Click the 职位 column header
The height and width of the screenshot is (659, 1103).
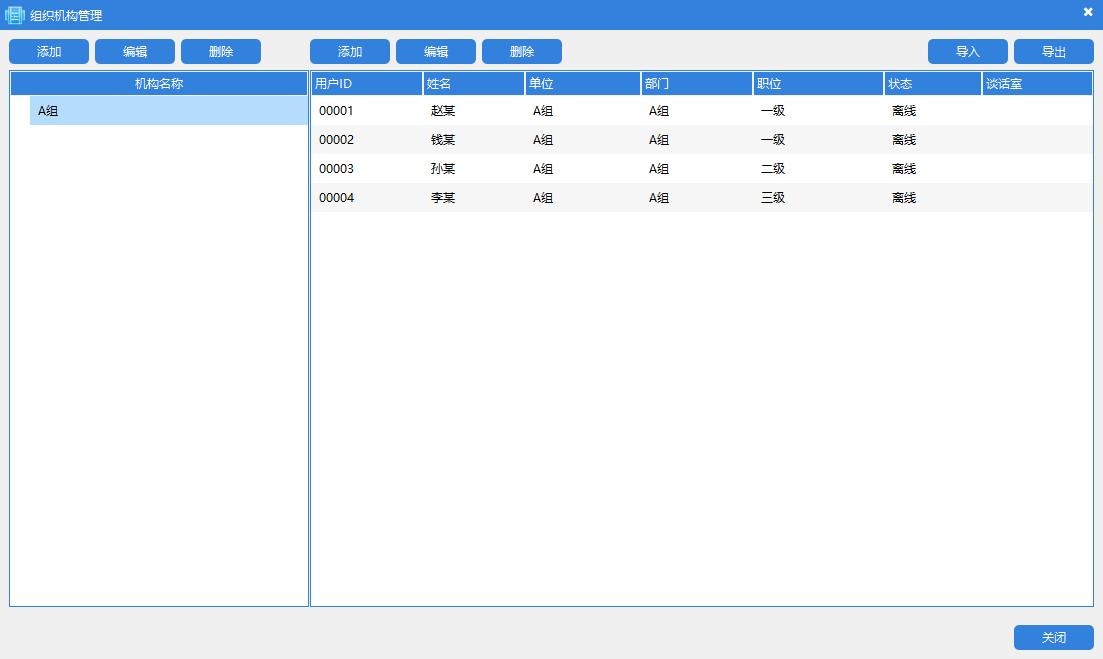[x=818, y=84]
